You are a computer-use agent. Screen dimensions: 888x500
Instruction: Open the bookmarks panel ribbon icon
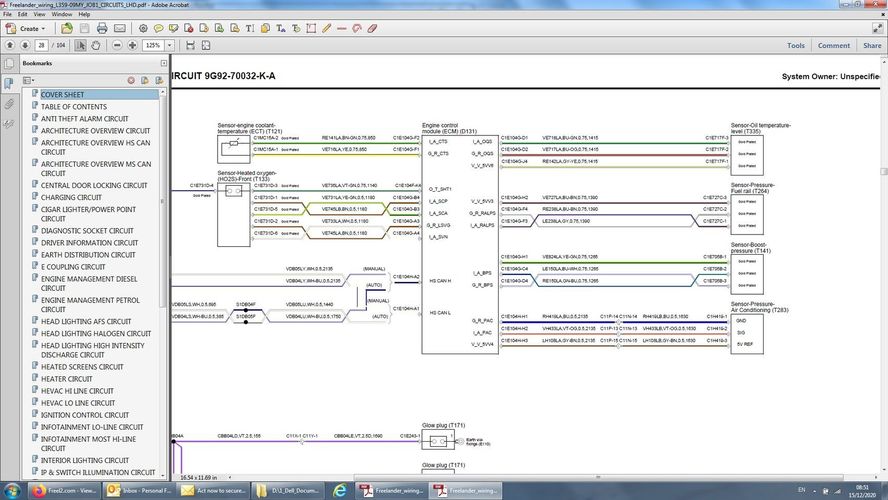click(8, 84)
